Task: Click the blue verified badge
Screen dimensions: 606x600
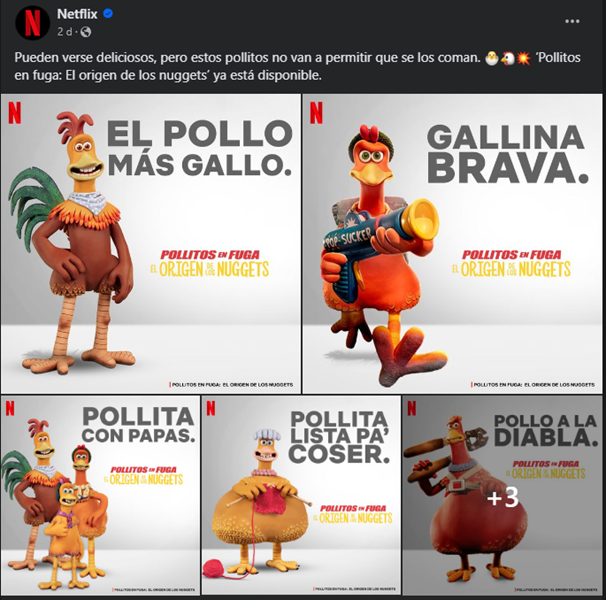Action: tap(108, 14)
